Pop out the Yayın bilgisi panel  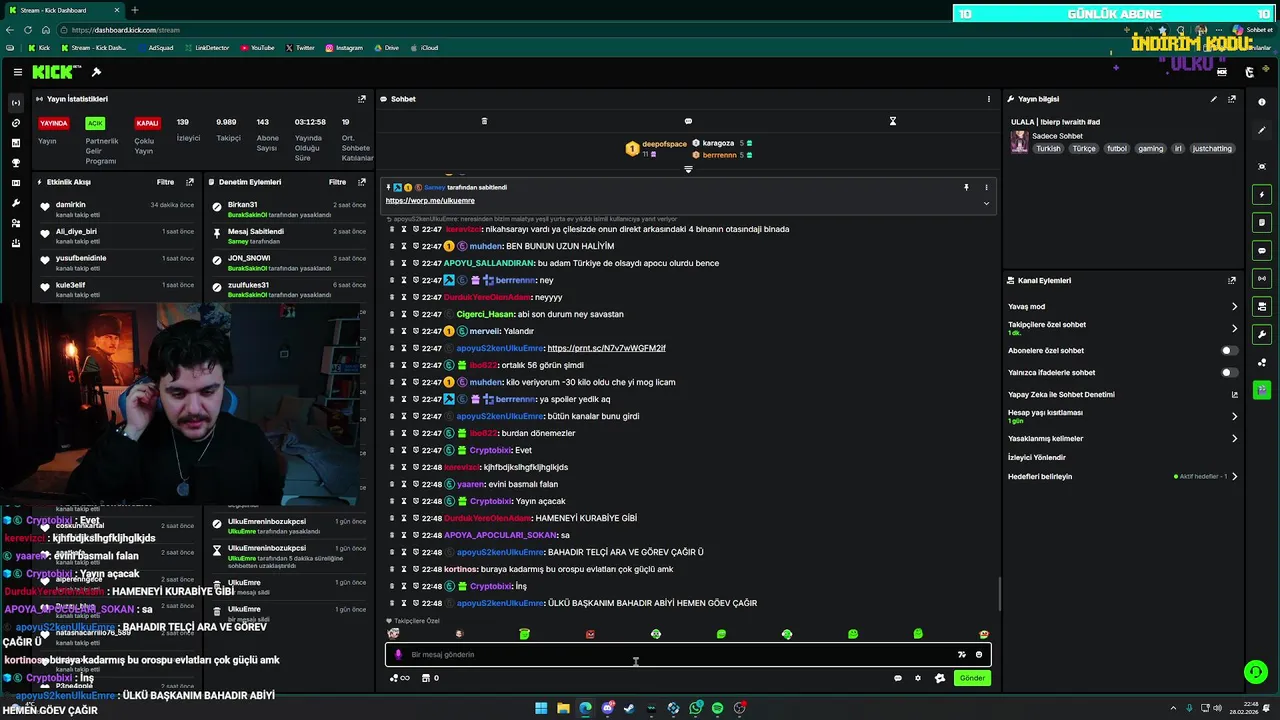coord(1232,99)
